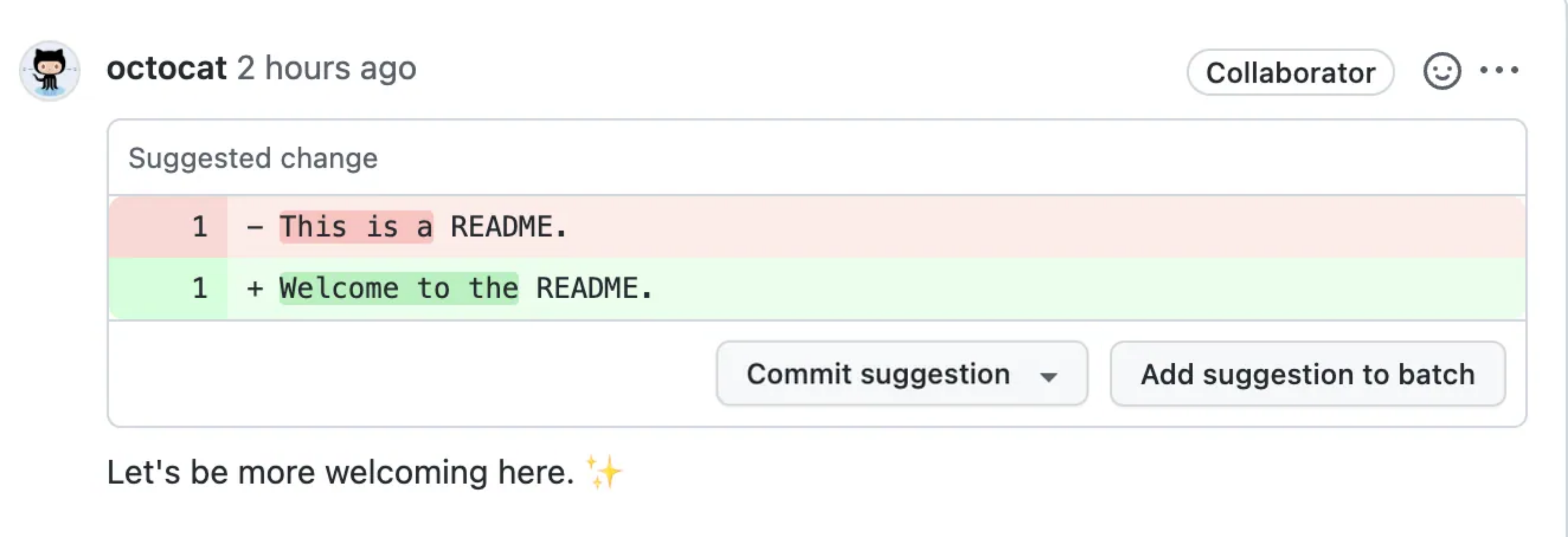Screen dimensions: 1568x538
Task: Click the '2 hours ago' timestamp
Action: click(326, 68)
